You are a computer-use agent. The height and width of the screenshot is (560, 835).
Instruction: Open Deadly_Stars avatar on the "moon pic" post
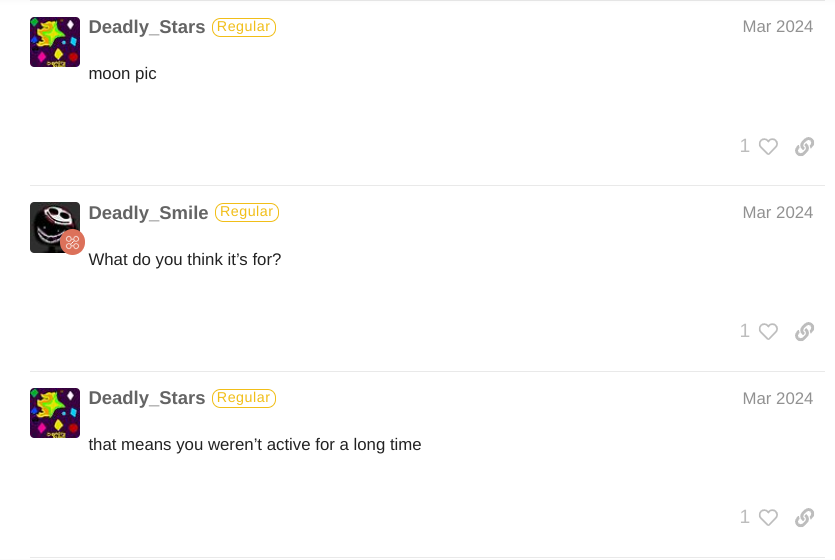pyautogui.click(x=55, y=42)
